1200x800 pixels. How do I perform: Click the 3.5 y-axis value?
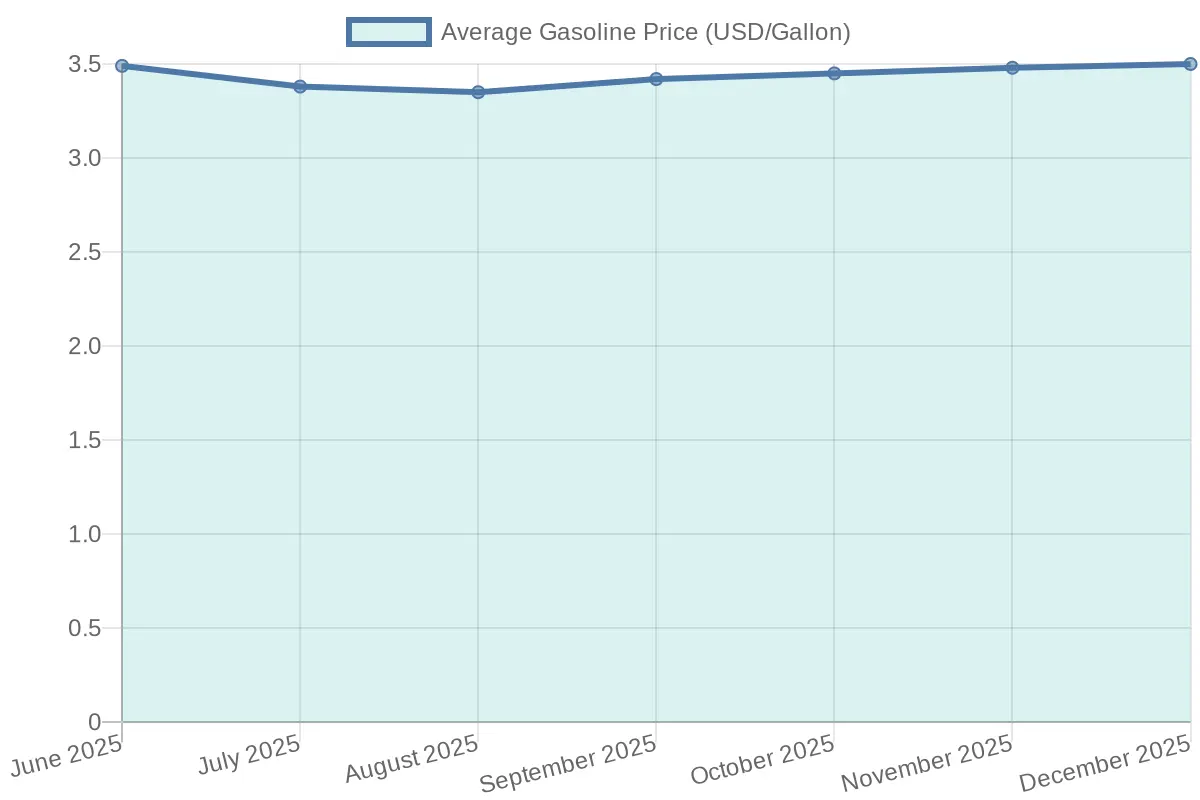tap(84, 64)
